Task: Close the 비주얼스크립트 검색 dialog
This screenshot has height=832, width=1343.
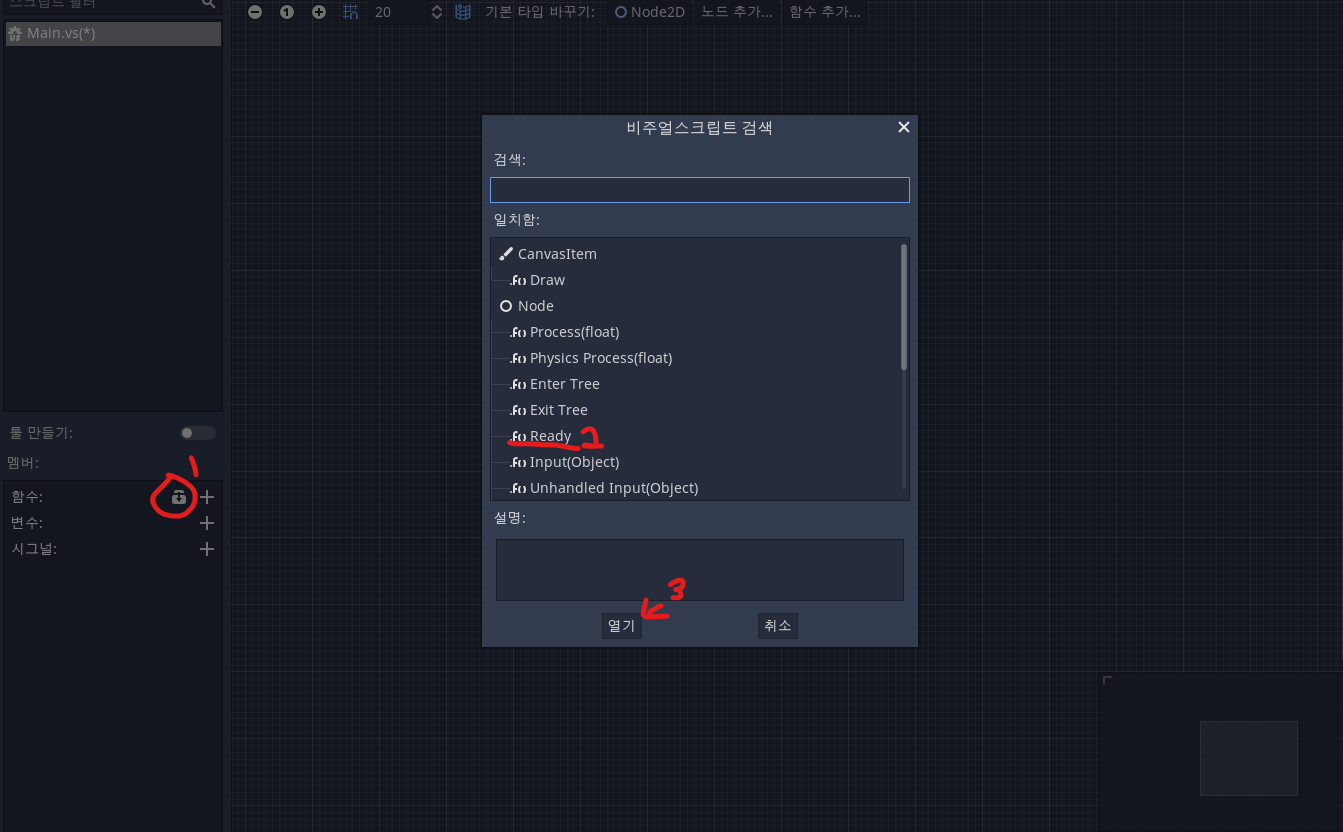Action: pyautogui.click(x=904, y=127)
